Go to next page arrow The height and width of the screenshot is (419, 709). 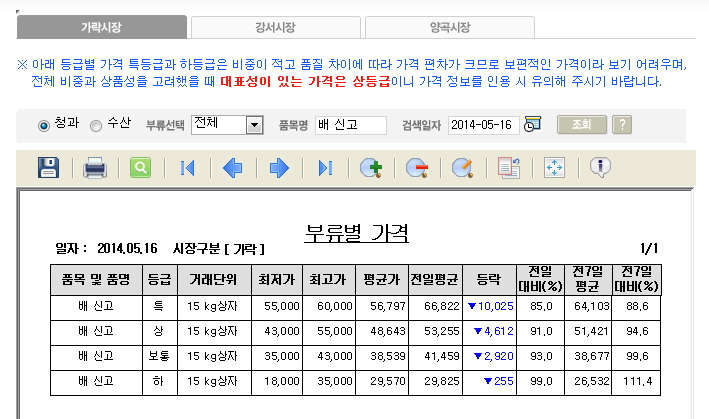(x=279, y=168)
